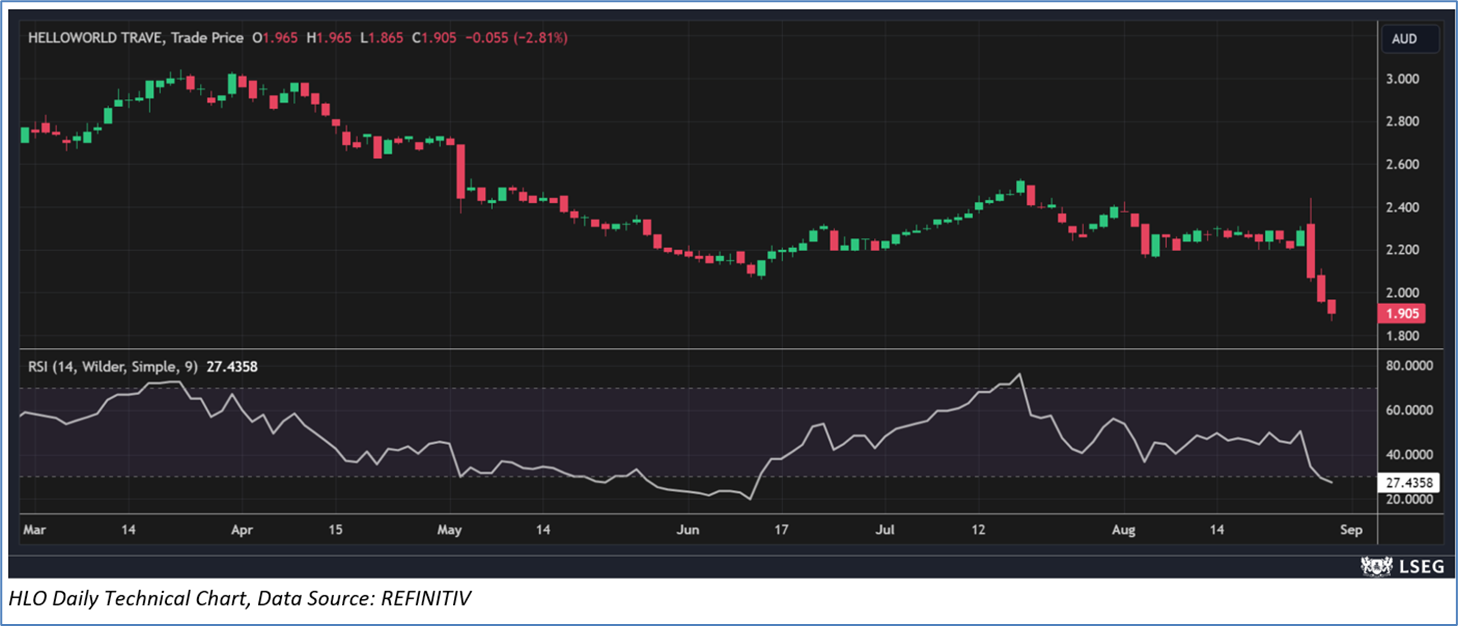Select the RSI (14, Wilder, Simple, 9) indicator label
Screen dimensions: 1458x626
pyautogui.click(x=113, y=367)
